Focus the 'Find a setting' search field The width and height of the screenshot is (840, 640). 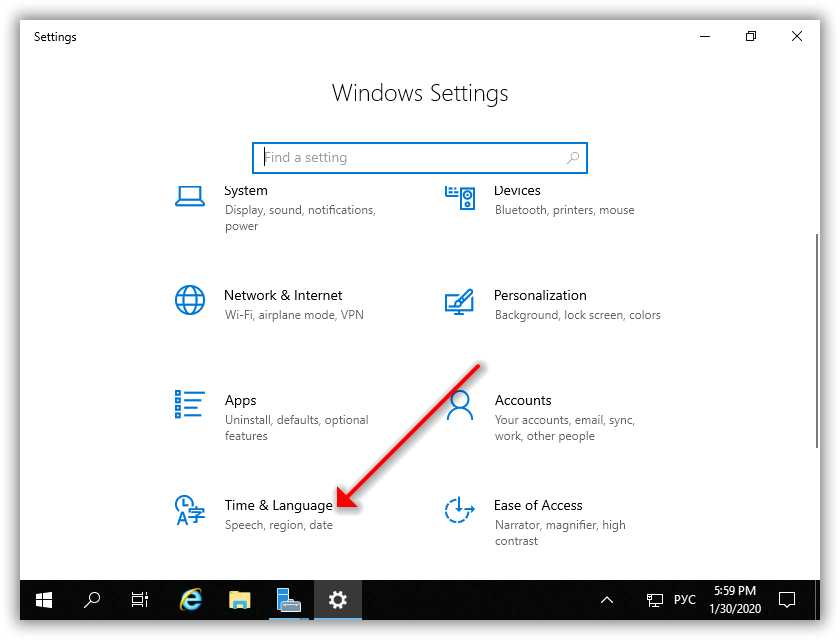410,158
